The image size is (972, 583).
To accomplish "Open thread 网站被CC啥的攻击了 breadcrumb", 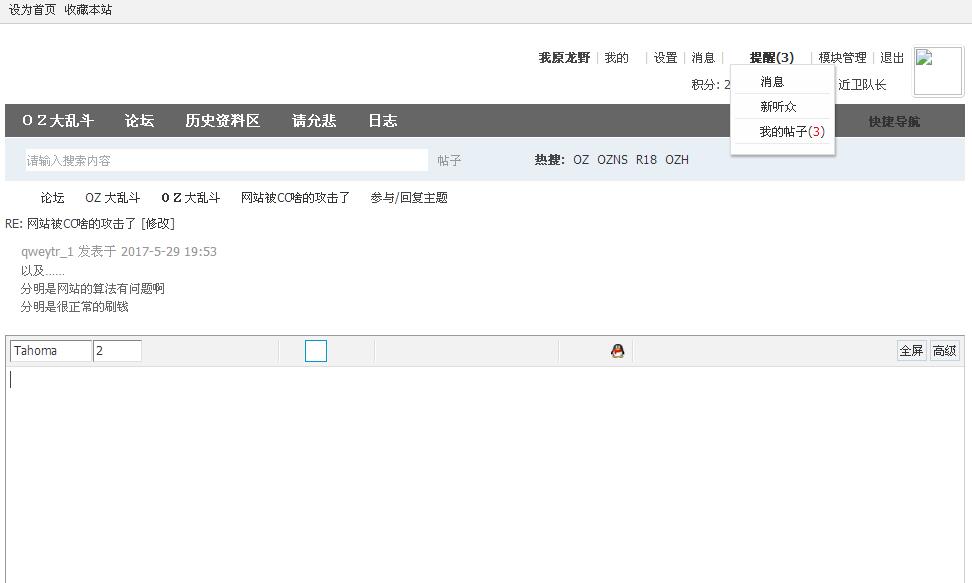I will pos(295,198).
